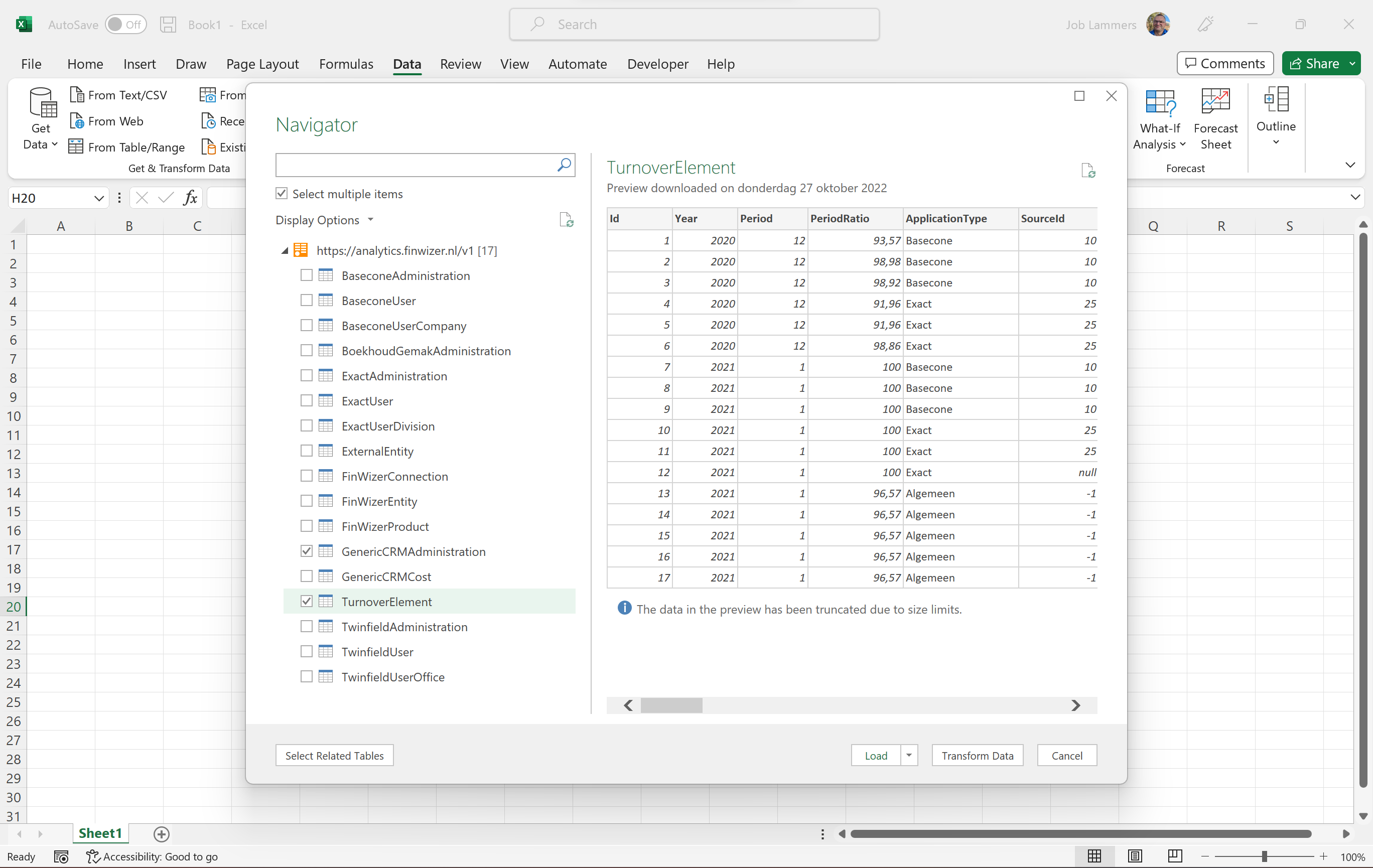Collapse the analytics.finwizer.nl tree node
Screen dimensions: 1373x868
pos(285,250)
